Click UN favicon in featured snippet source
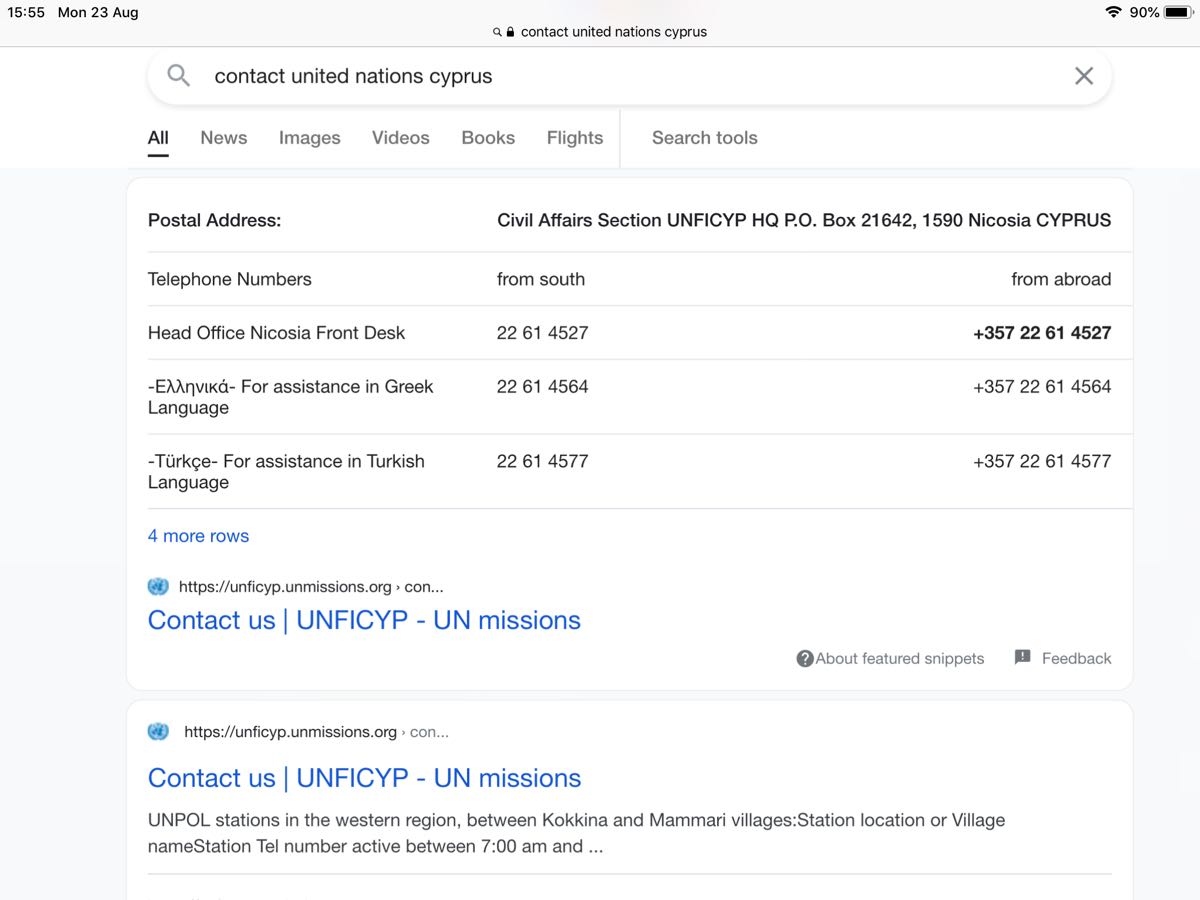Viewport: 1200px width, 900px height. 158,587
